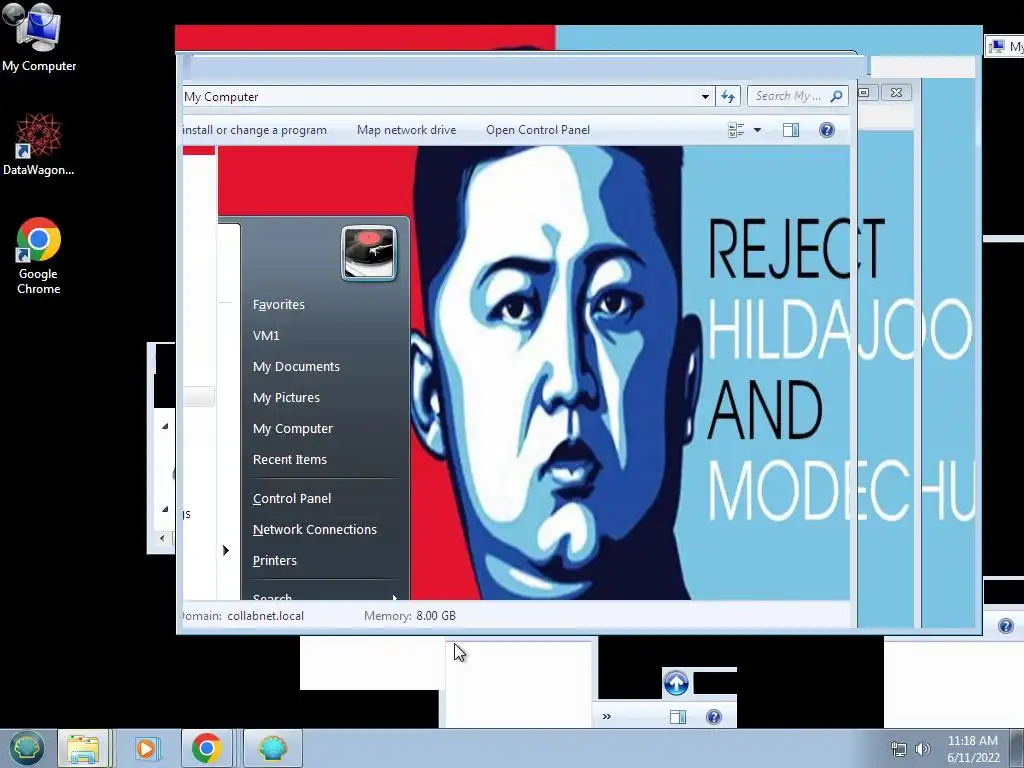Click help icon in the bottom window fragment
The image size is (1024, 768).
[714, 717]
